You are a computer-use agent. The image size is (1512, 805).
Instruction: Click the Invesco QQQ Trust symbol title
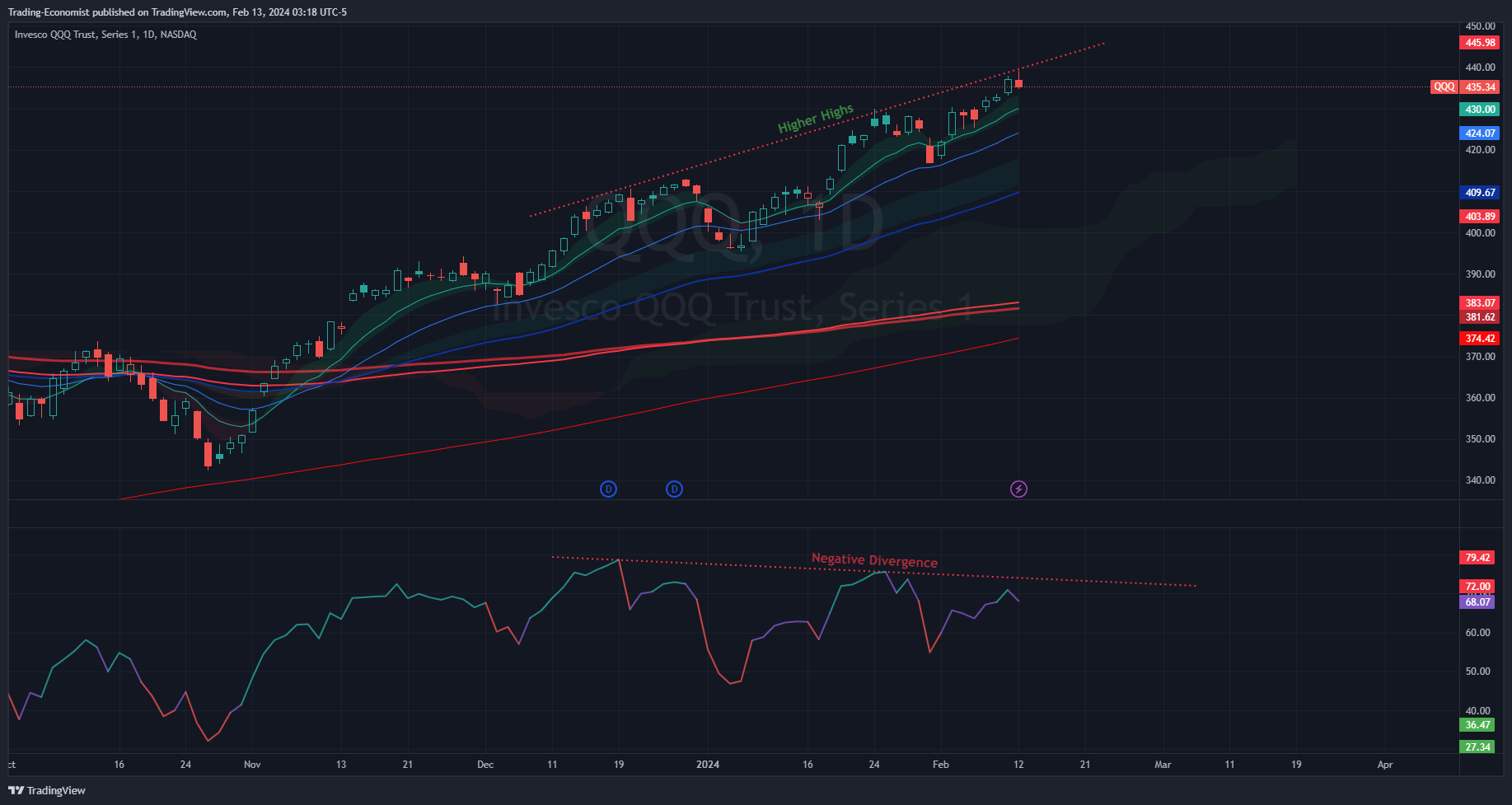coord(105,35)
